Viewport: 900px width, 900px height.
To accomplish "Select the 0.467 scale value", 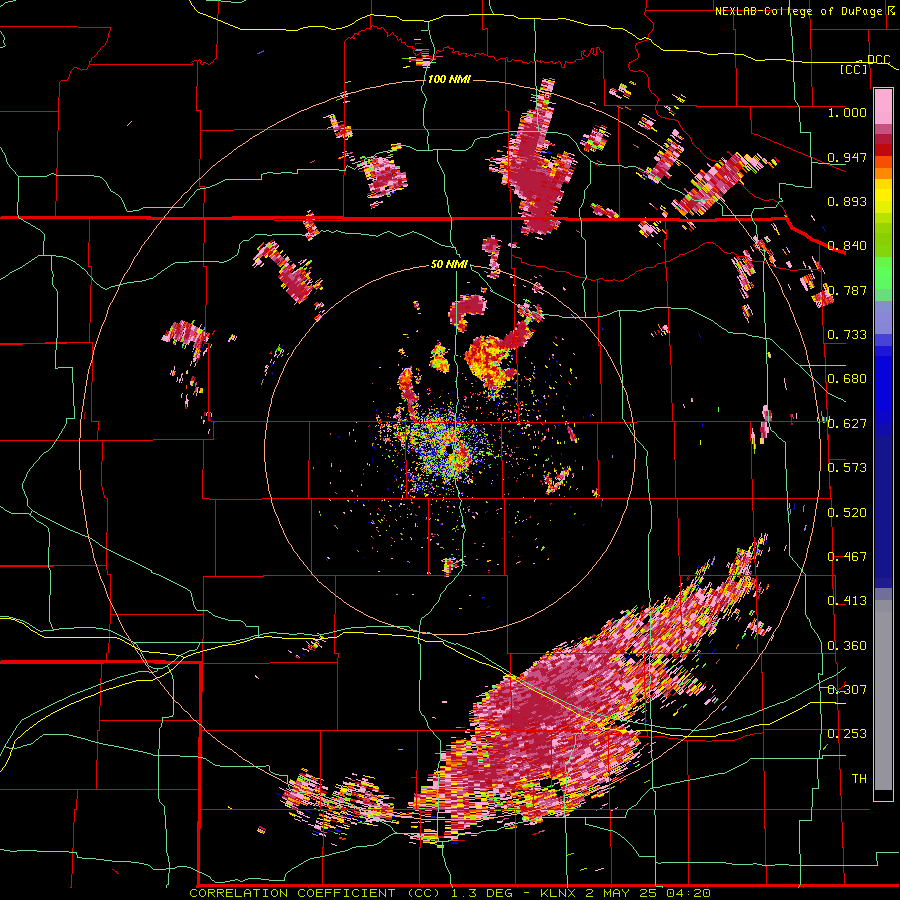I will [x=847, y=557].
